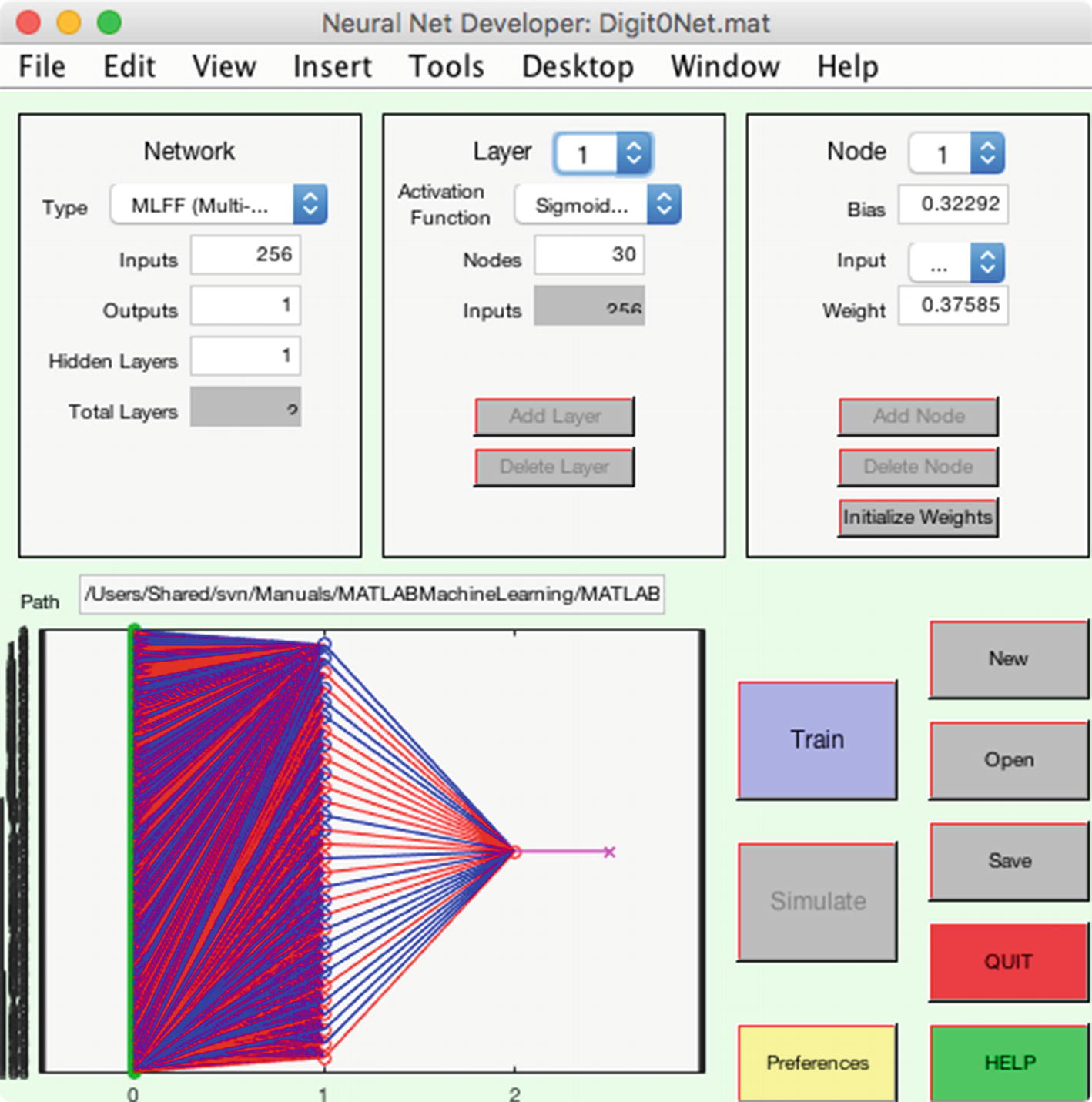Click the Train button

tap(816, 739)
